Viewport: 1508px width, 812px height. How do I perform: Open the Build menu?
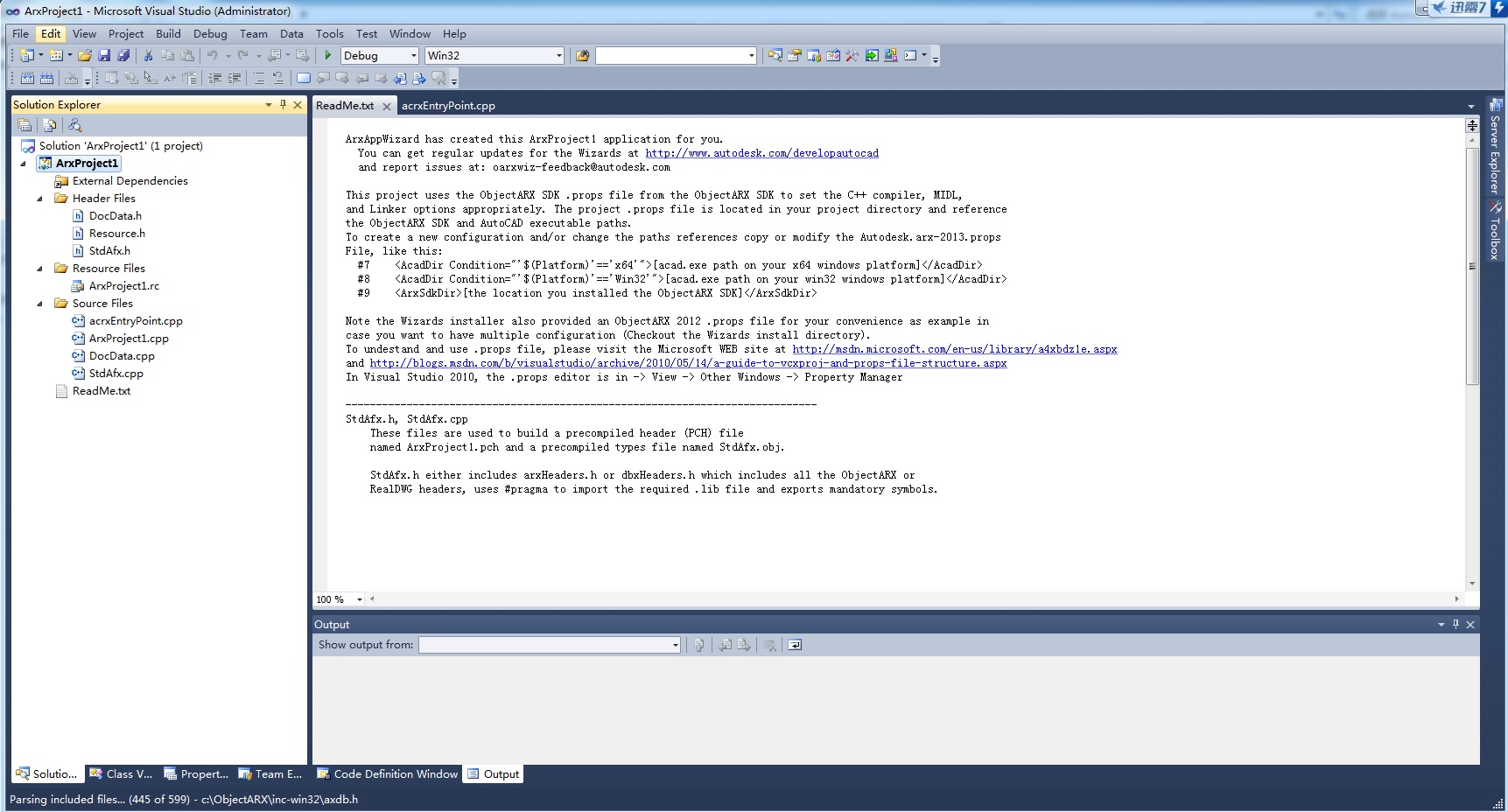(x=168, y=33)
